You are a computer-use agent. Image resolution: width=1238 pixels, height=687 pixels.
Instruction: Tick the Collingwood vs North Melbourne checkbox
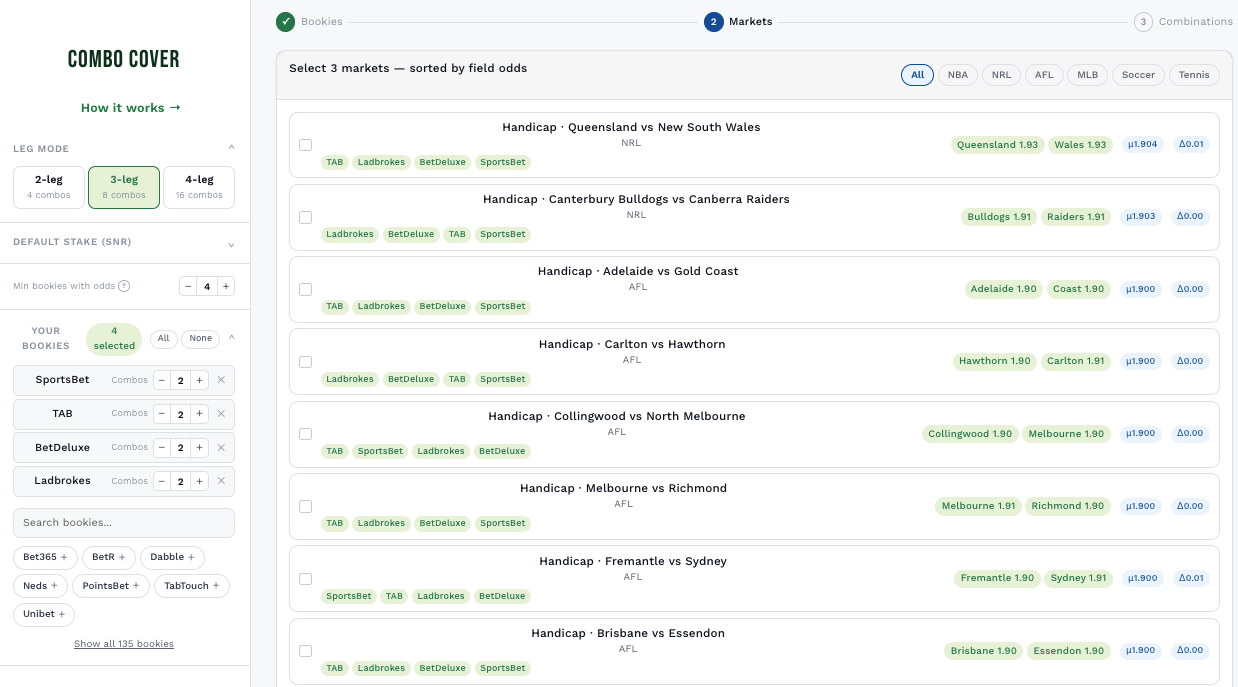(x=306, y=434)
